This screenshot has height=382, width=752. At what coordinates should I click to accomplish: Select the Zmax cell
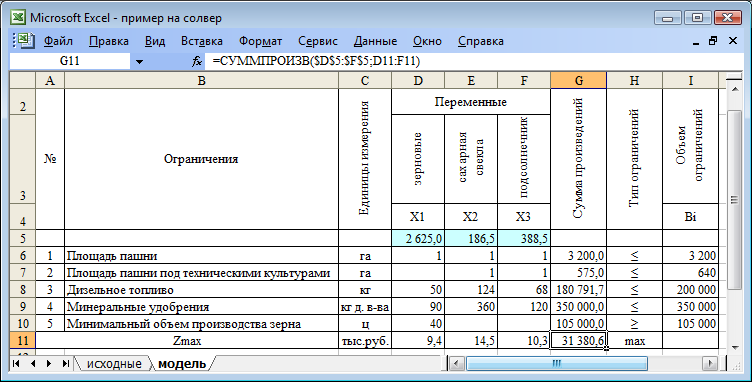tap(187, 341)
